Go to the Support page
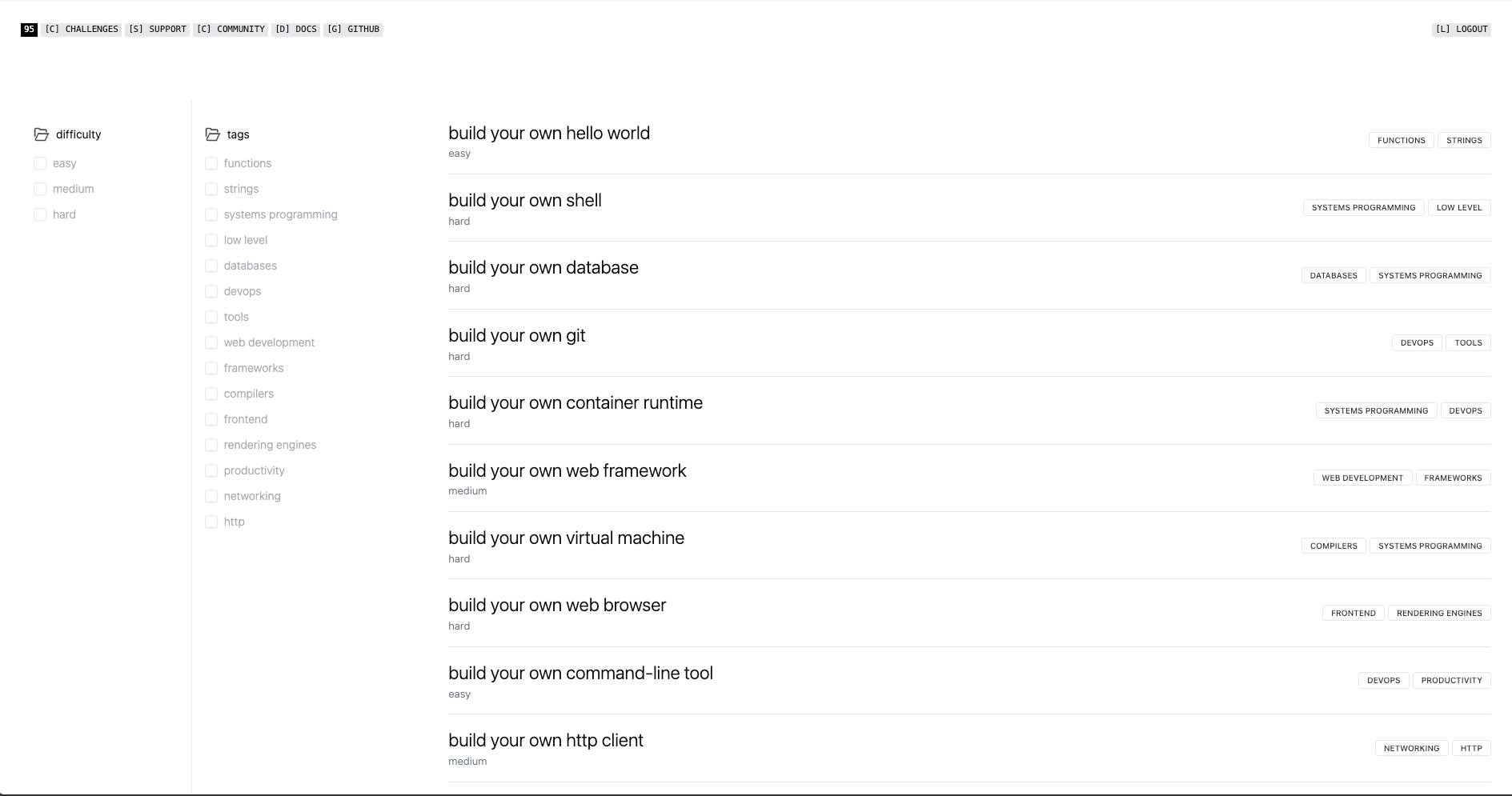 [x=157, y=30]
